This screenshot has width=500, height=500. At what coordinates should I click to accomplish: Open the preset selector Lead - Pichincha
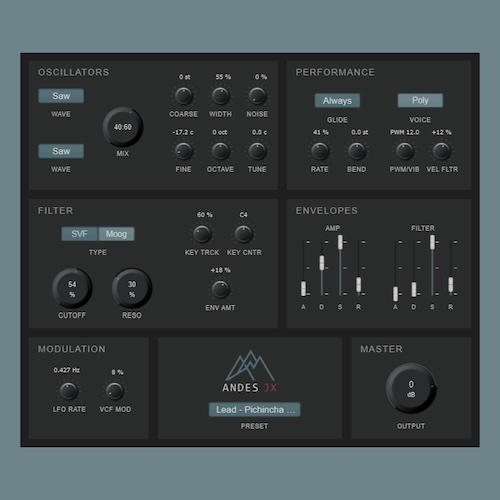click(254, 409)
